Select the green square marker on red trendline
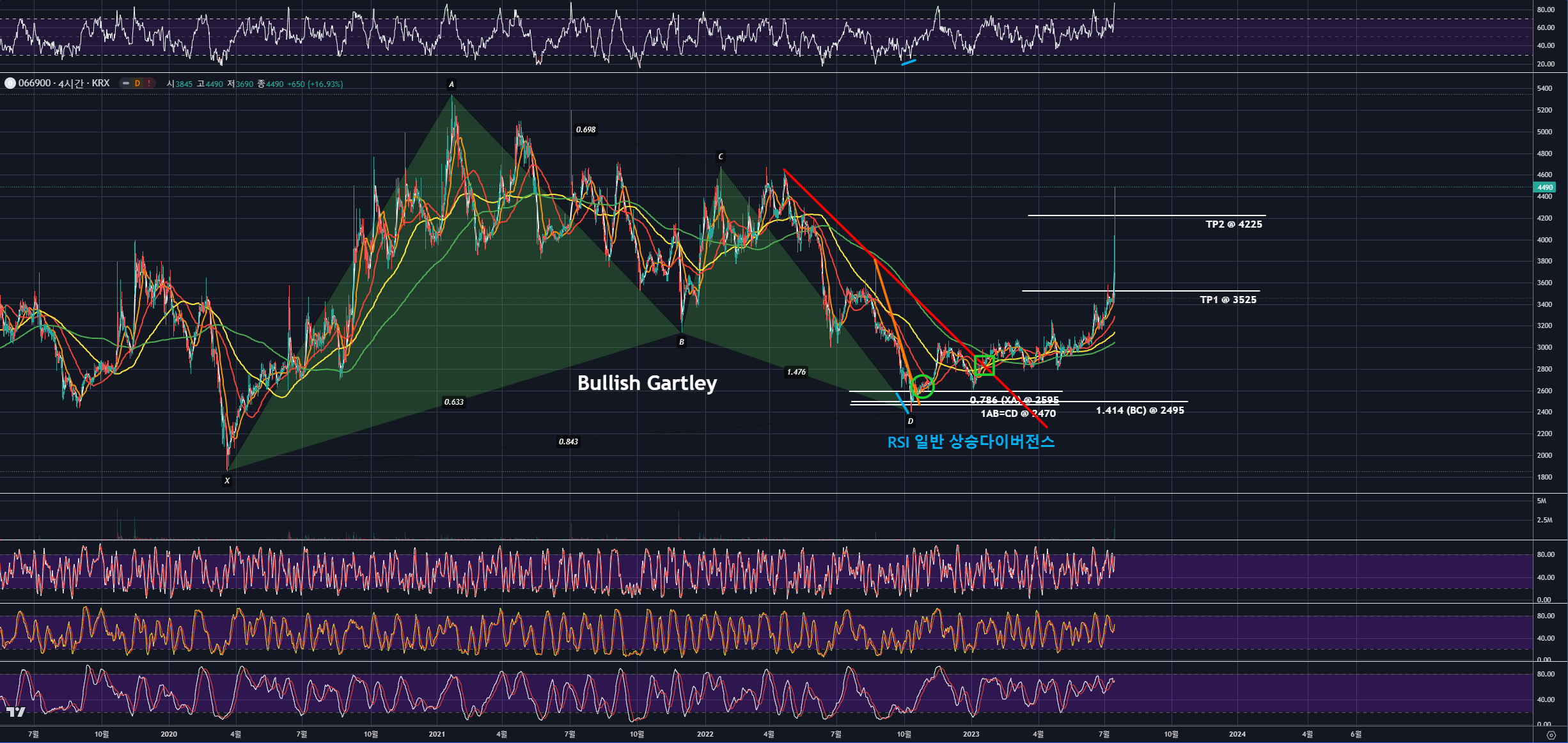This screenshot has height=743, width=1568. (984, 365)
